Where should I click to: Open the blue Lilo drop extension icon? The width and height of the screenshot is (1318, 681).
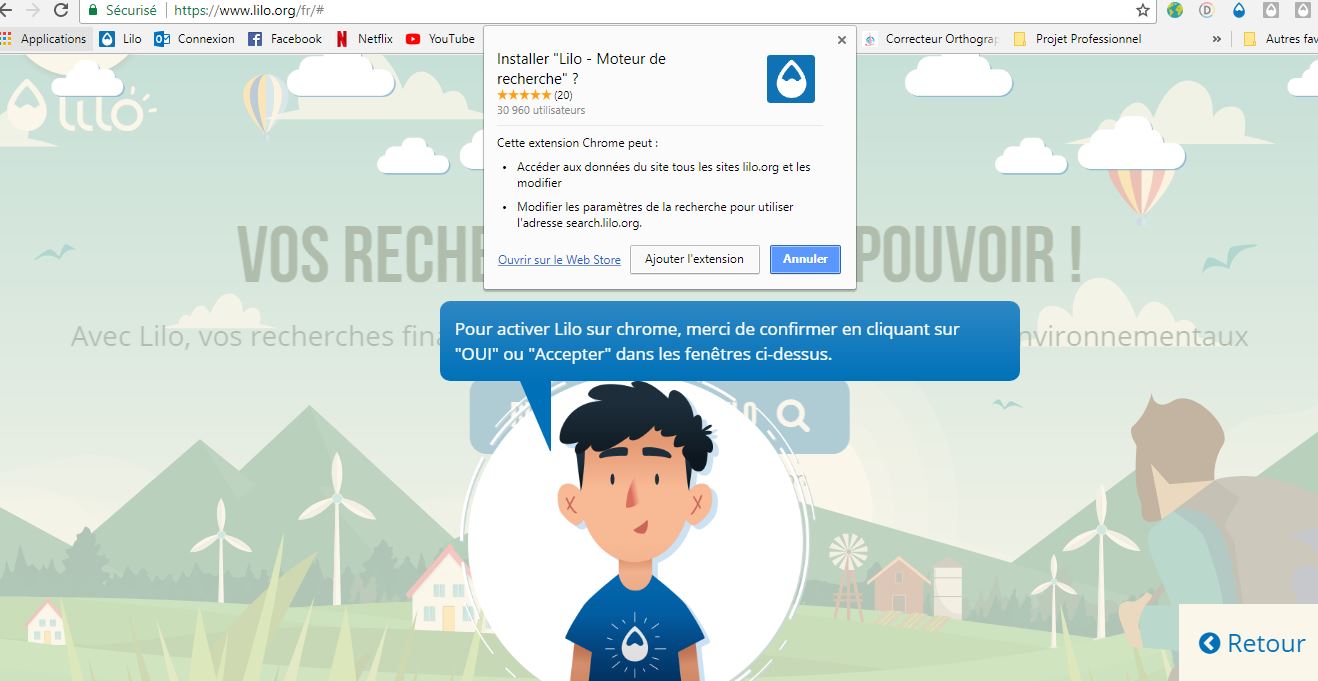tap(1240, 10)
